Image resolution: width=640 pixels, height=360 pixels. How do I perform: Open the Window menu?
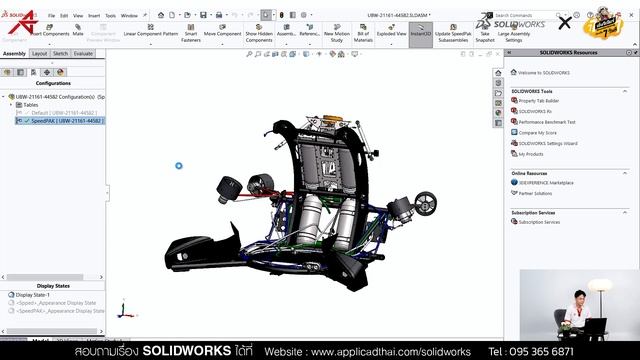pyautogui.click(x=129, y=16)
